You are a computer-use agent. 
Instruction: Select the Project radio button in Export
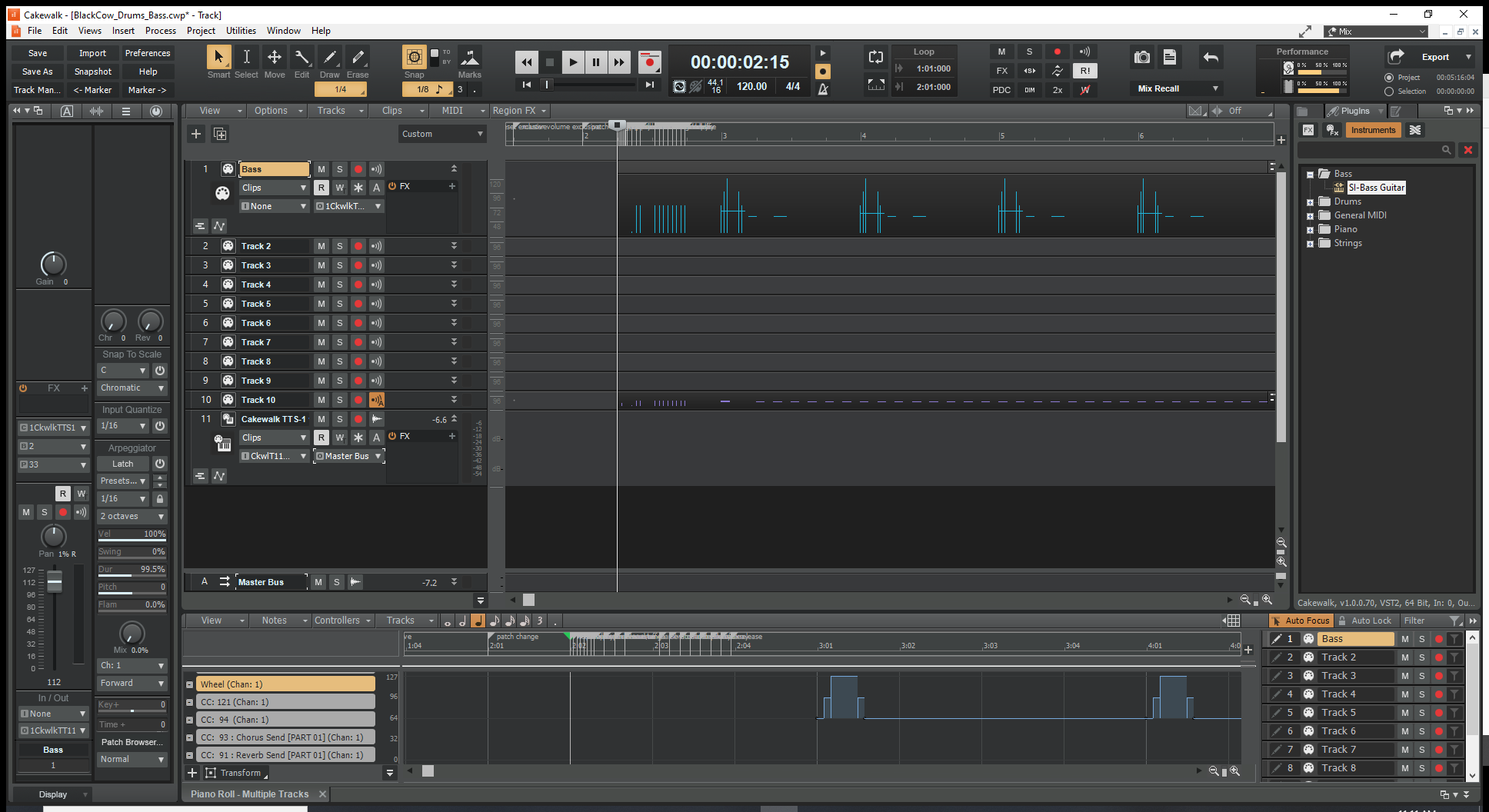[1389, 78]
